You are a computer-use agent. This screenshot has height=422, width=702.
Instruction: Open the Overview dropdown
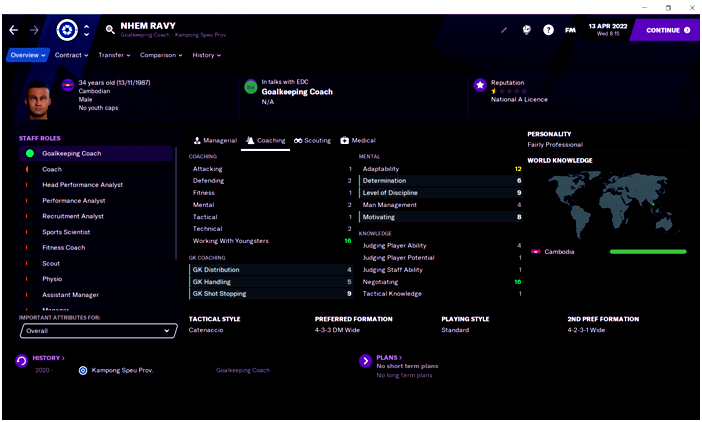click(28, 55)
